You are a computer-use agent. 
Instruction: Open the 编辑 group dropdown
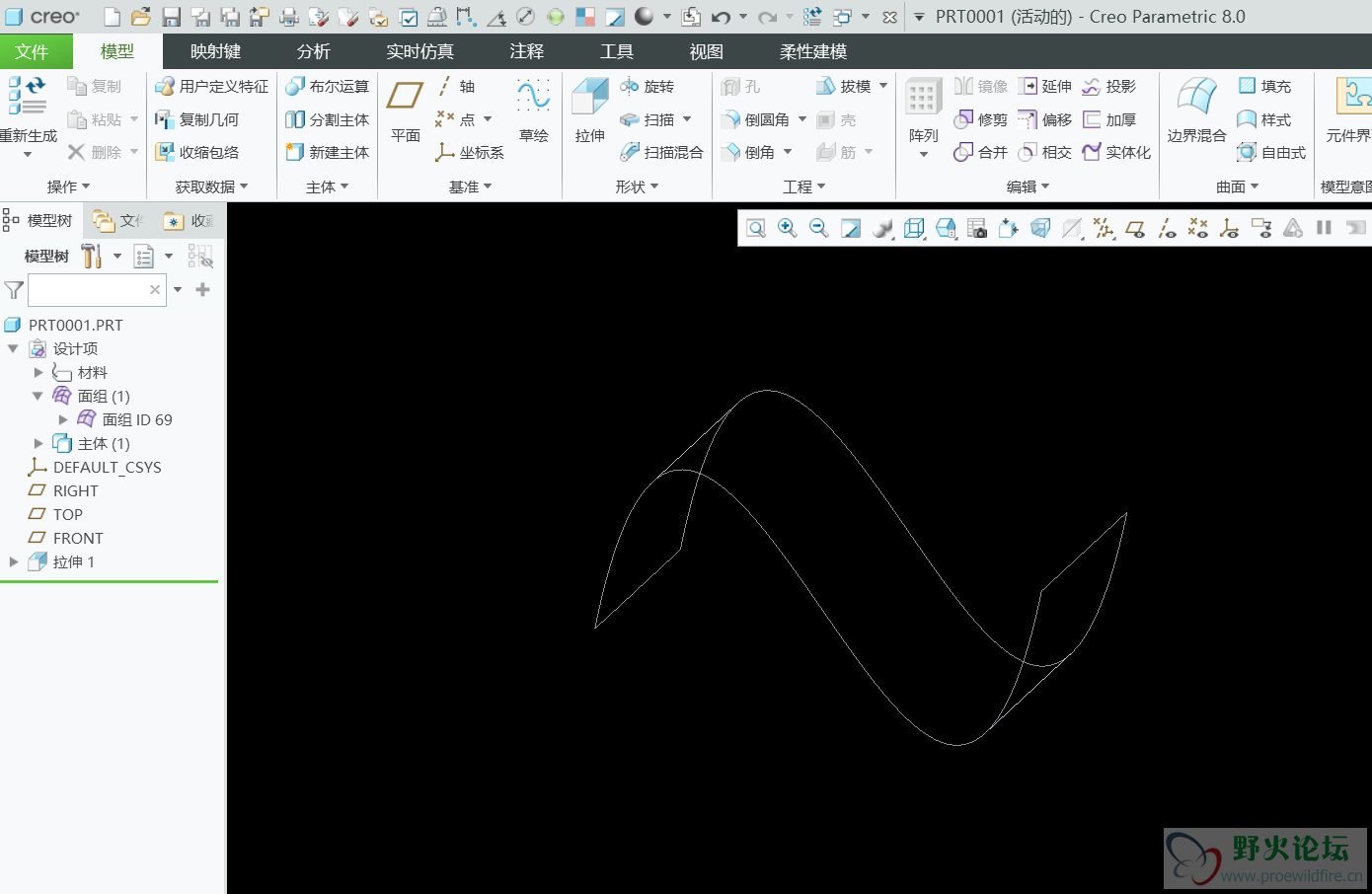click(1028, 186)
